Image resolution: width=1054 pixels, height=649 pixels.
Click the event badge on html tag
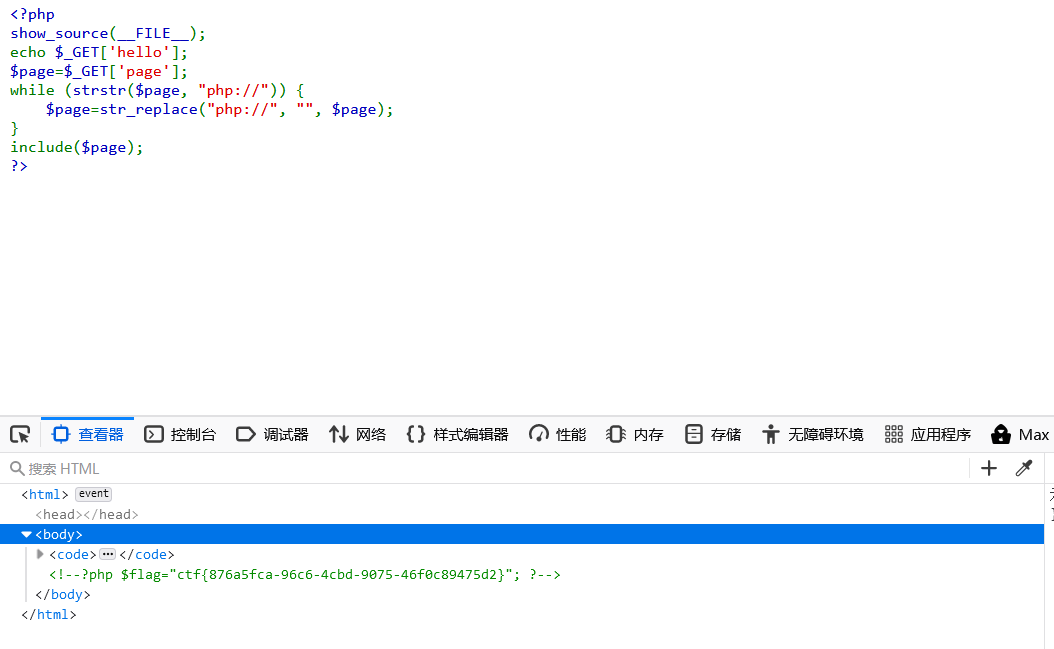click(x=93, y=494)
